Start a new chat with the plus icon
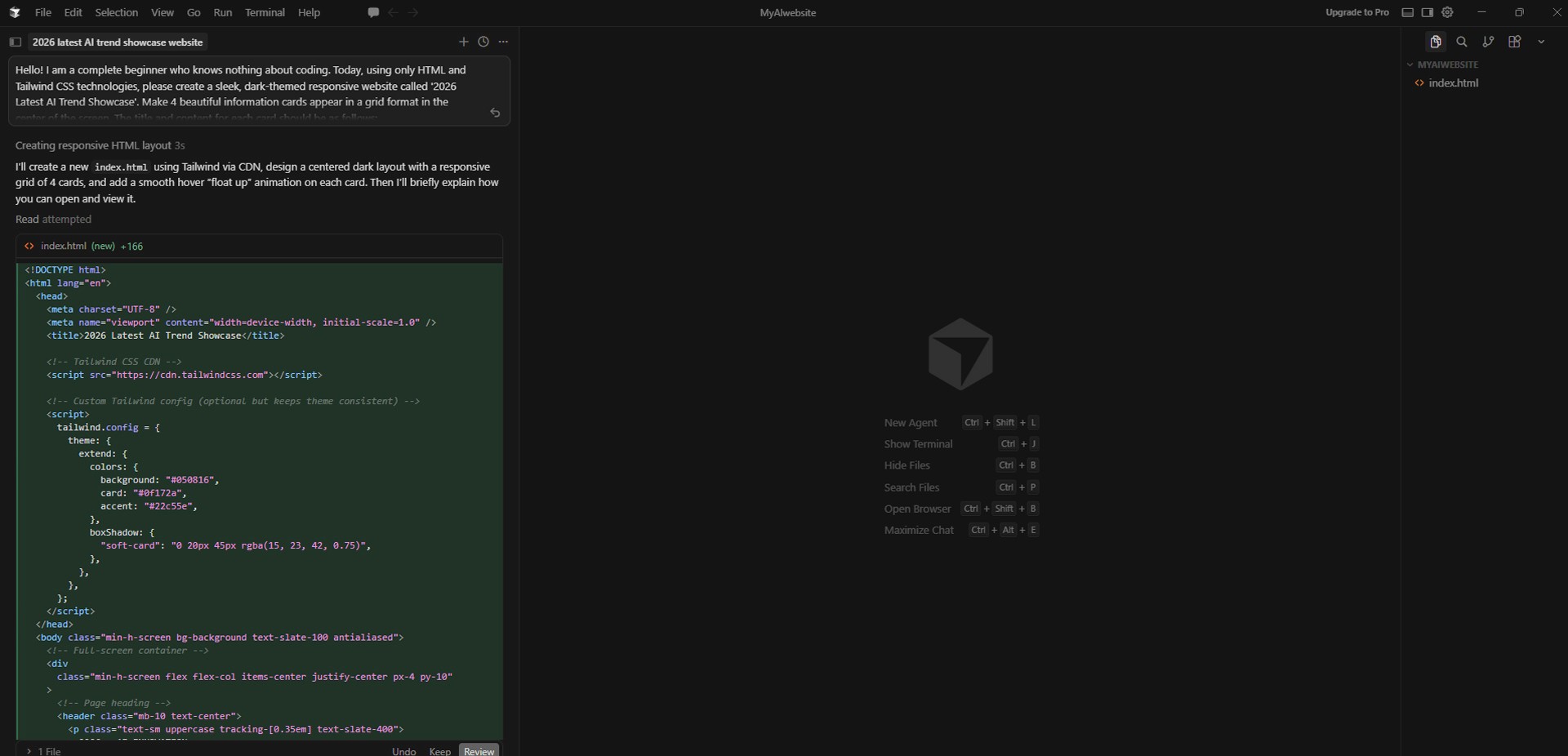Image resolution: width=1568 pixels, height=756 pixels. (464, 42)
